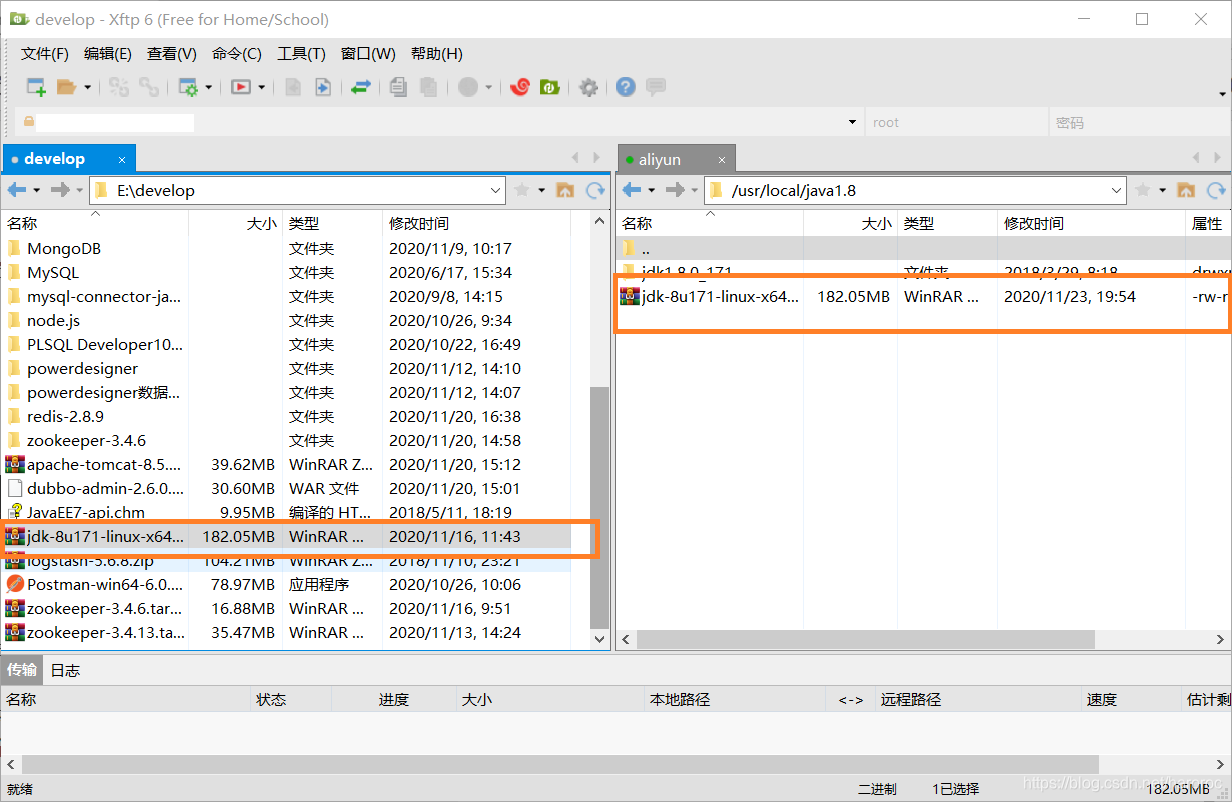Viewport: 1232px width, 802px height.
Task: Refresh the local develop pane
Action: coord(595,190)
